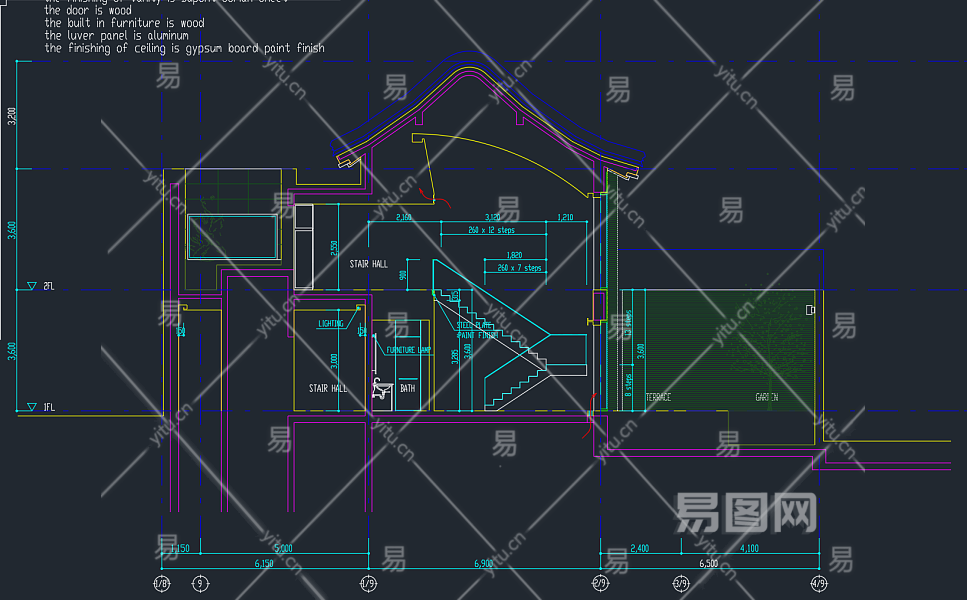Screen dimensions: 967x600
Task: Select the small wall fixture on the garden wall
Action: pos(810,310)
